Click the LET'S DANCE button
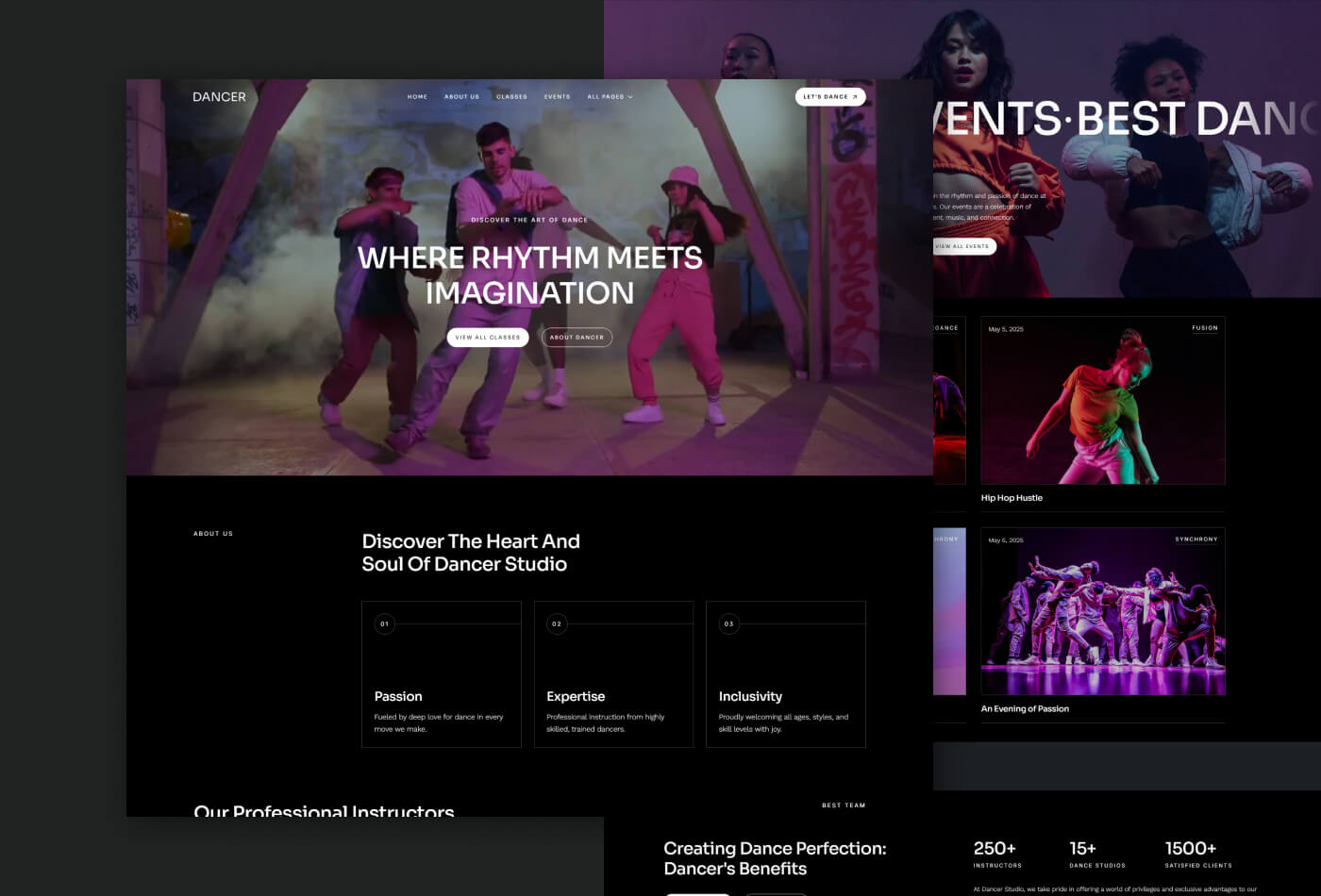1321x896 pixels. pyautogui.click(x=830, y=96)
